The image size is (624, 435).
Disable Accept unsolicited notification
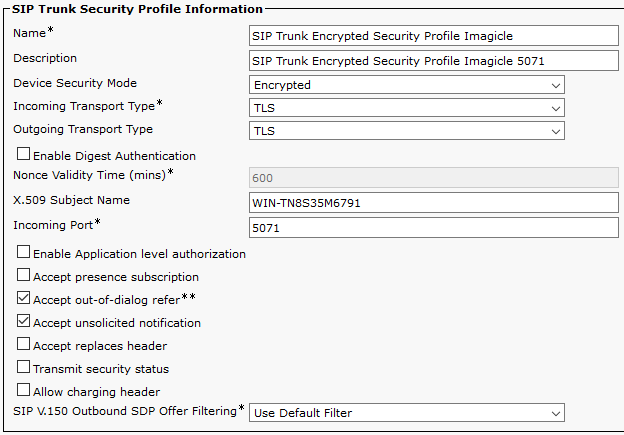point(24,322)
